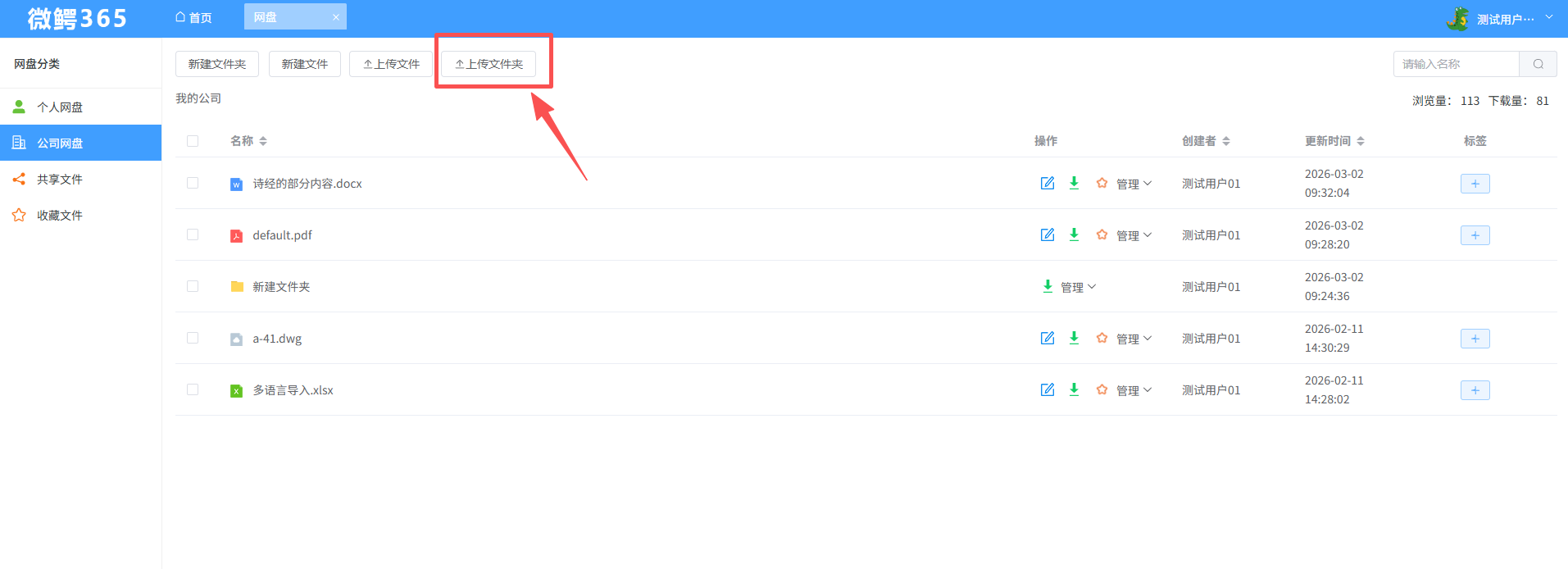Image resolution: width=1568 pixels, height=569 pixels.
Task: Click the edit icon for 多语言导入.xlsx
Action: (x=1048, y=389)
